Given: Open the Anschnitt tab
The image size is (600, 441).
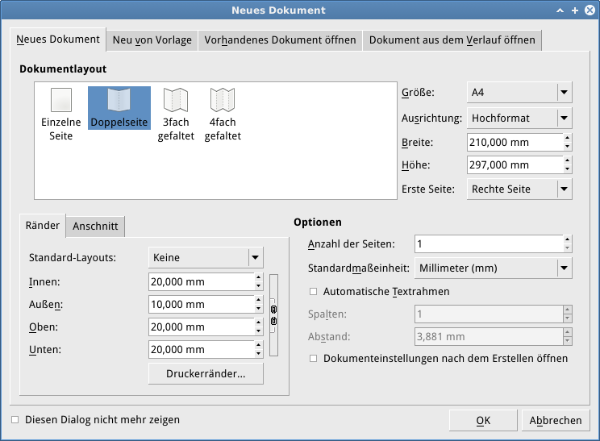Looking at the screenshot, I should [96, 226].
